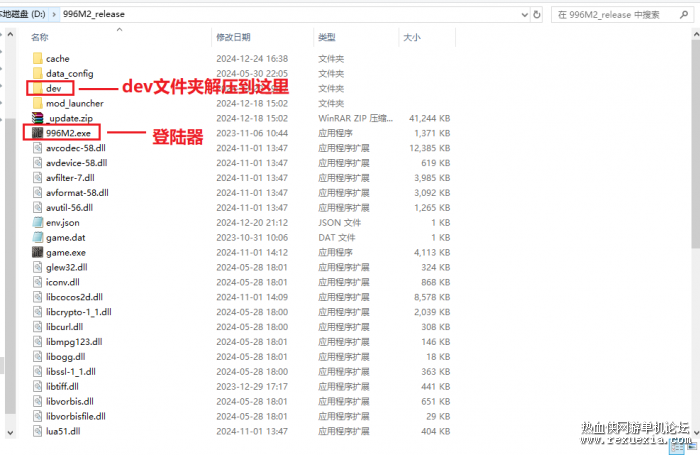
Task: Sort files by the 名称 column header
Action: tap(39, 37)
